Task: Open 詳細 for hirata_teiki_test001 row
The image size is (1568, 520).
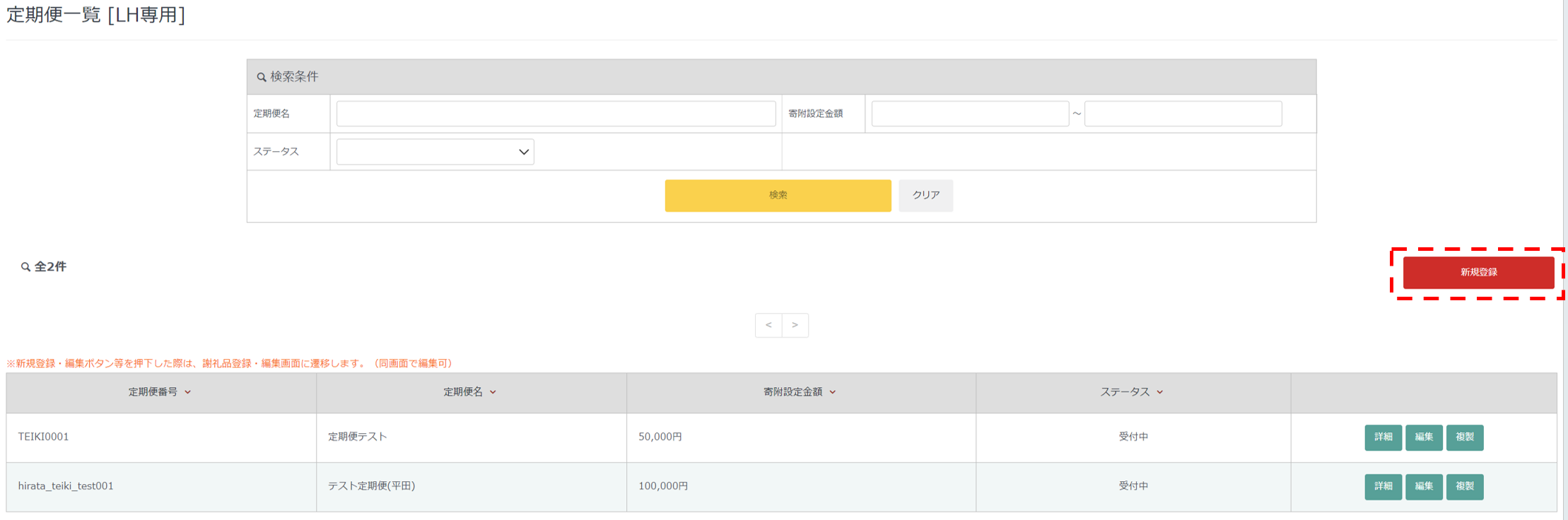Action: pos(1383,487)
